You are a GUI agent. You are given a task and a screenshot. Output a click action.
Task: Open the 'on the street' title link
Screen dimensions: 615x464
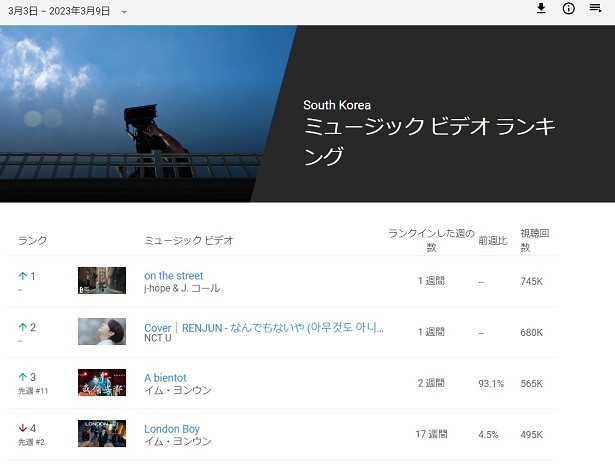tap(173, 276)
